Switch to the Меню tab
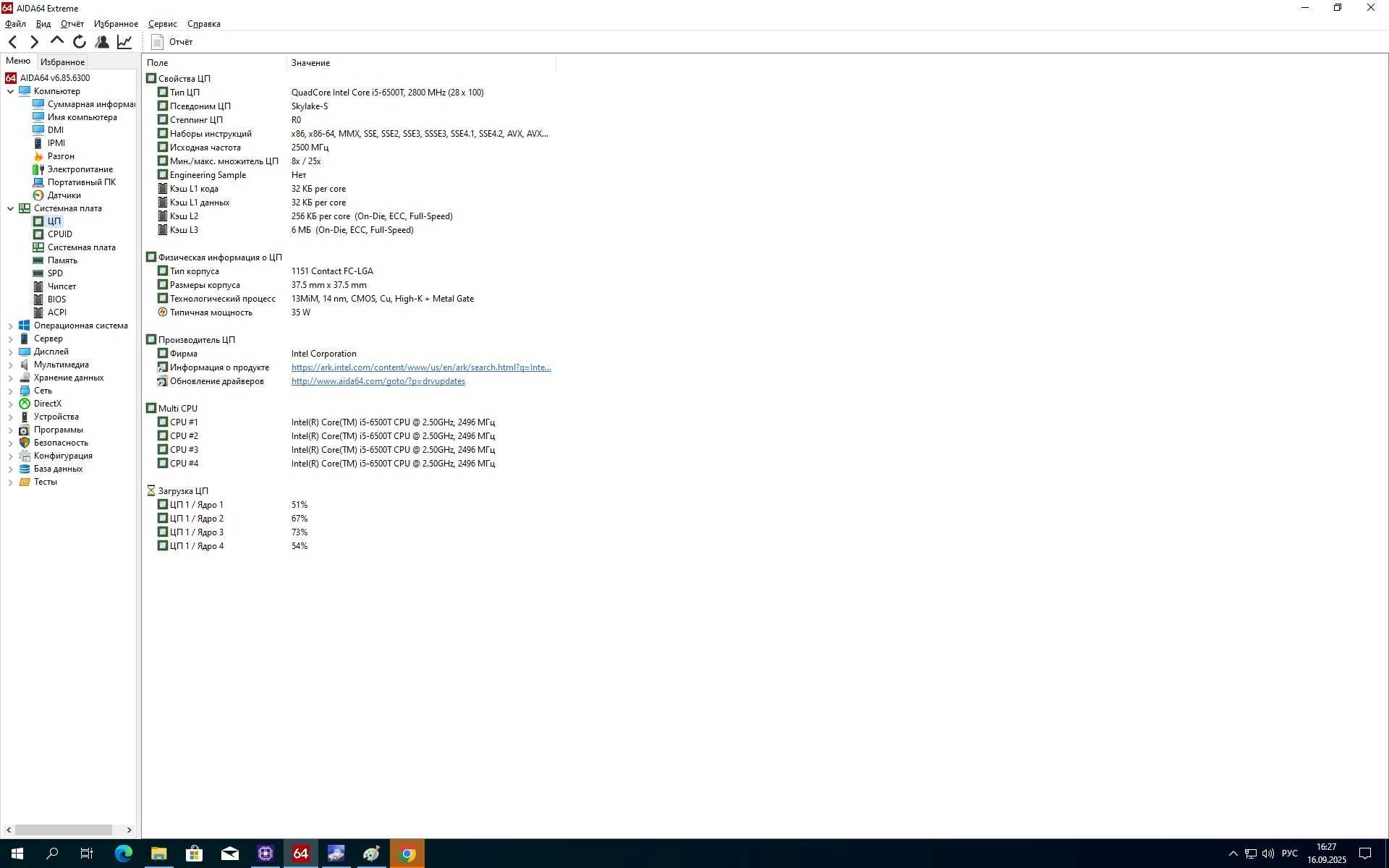Viewport: 1389px width, 868px height. 18,61
